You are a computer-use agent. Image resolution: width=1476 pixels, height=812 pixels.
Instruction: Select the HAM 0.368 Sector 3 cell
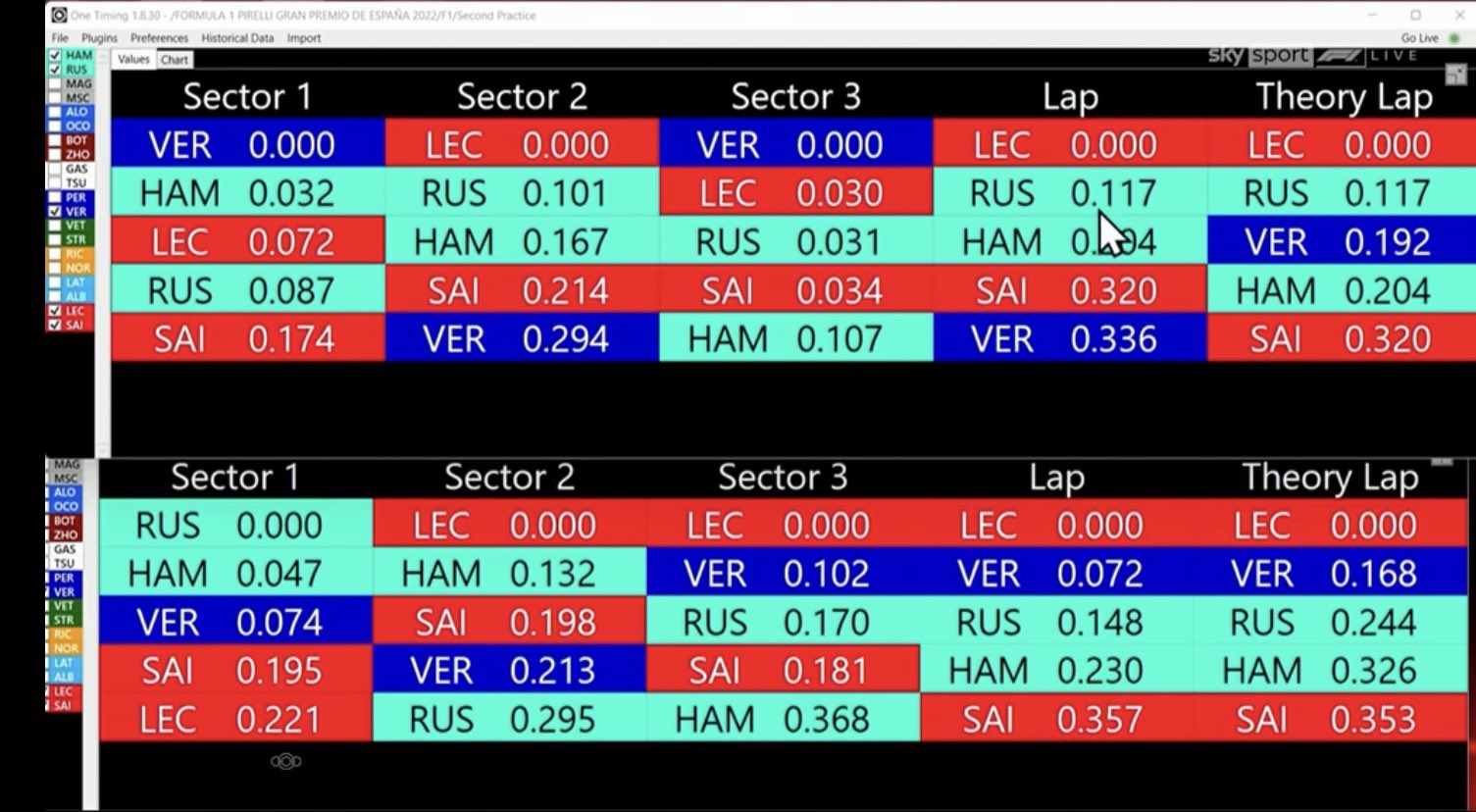point(783,720)
